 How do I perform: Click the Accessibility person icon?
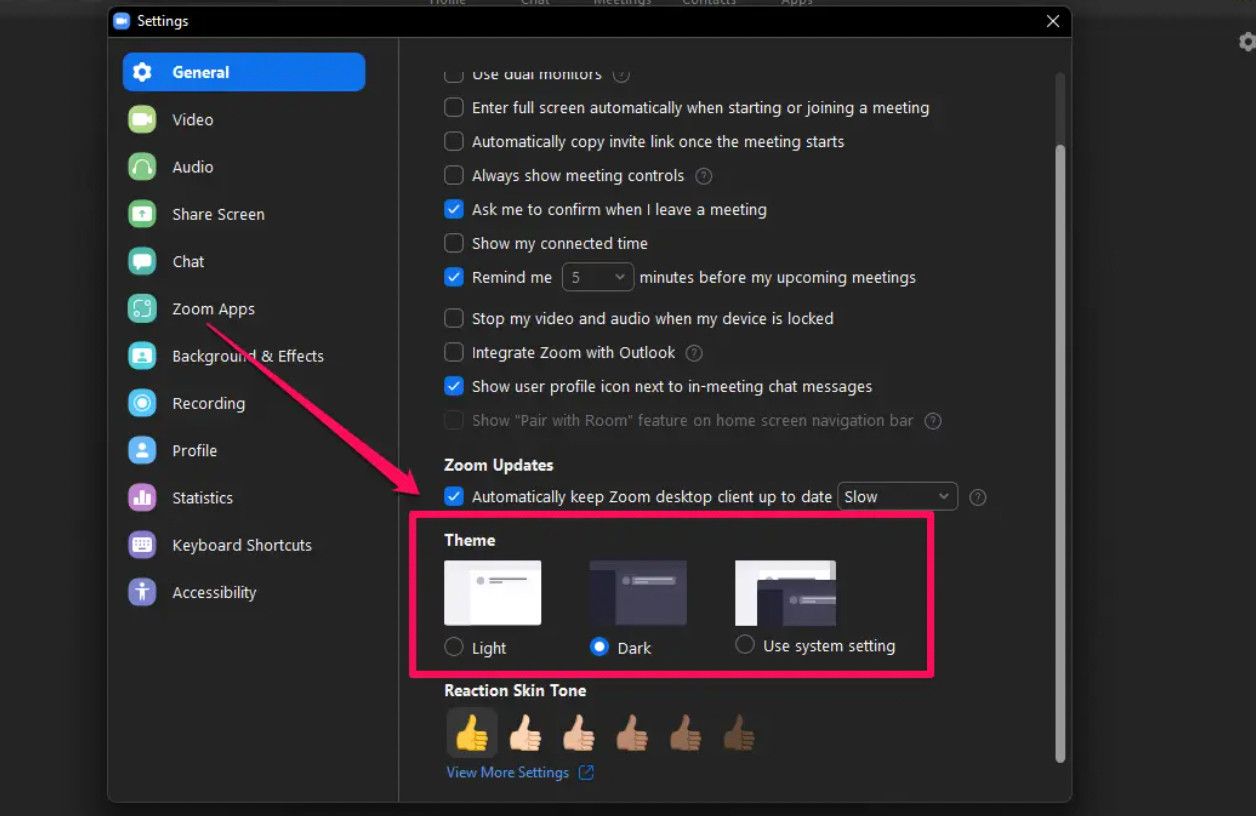pyautogui.click(x=142, y=592)
